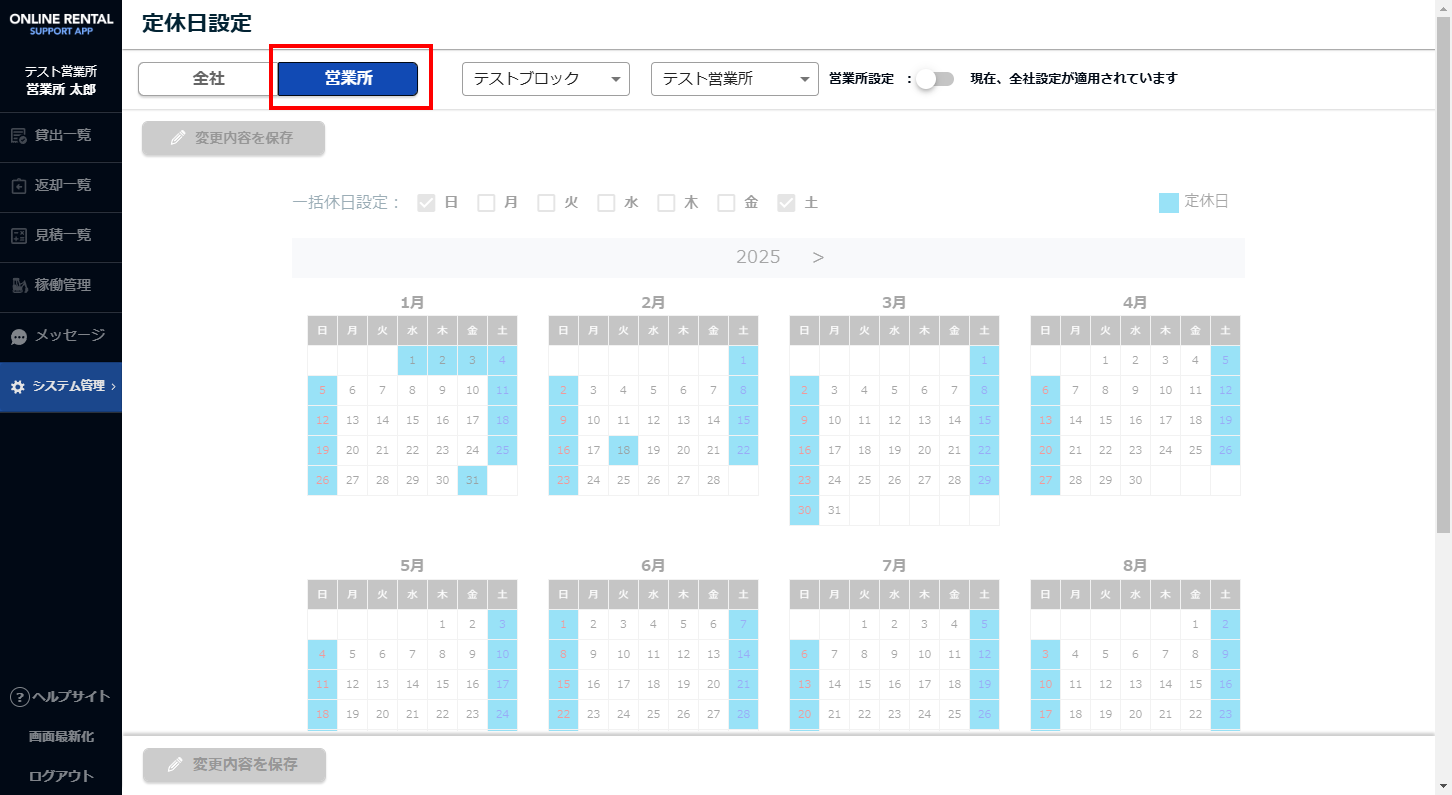Go to next year with > arrow
The height and width of the screenshot is (795, 1452).
[818, 257]
